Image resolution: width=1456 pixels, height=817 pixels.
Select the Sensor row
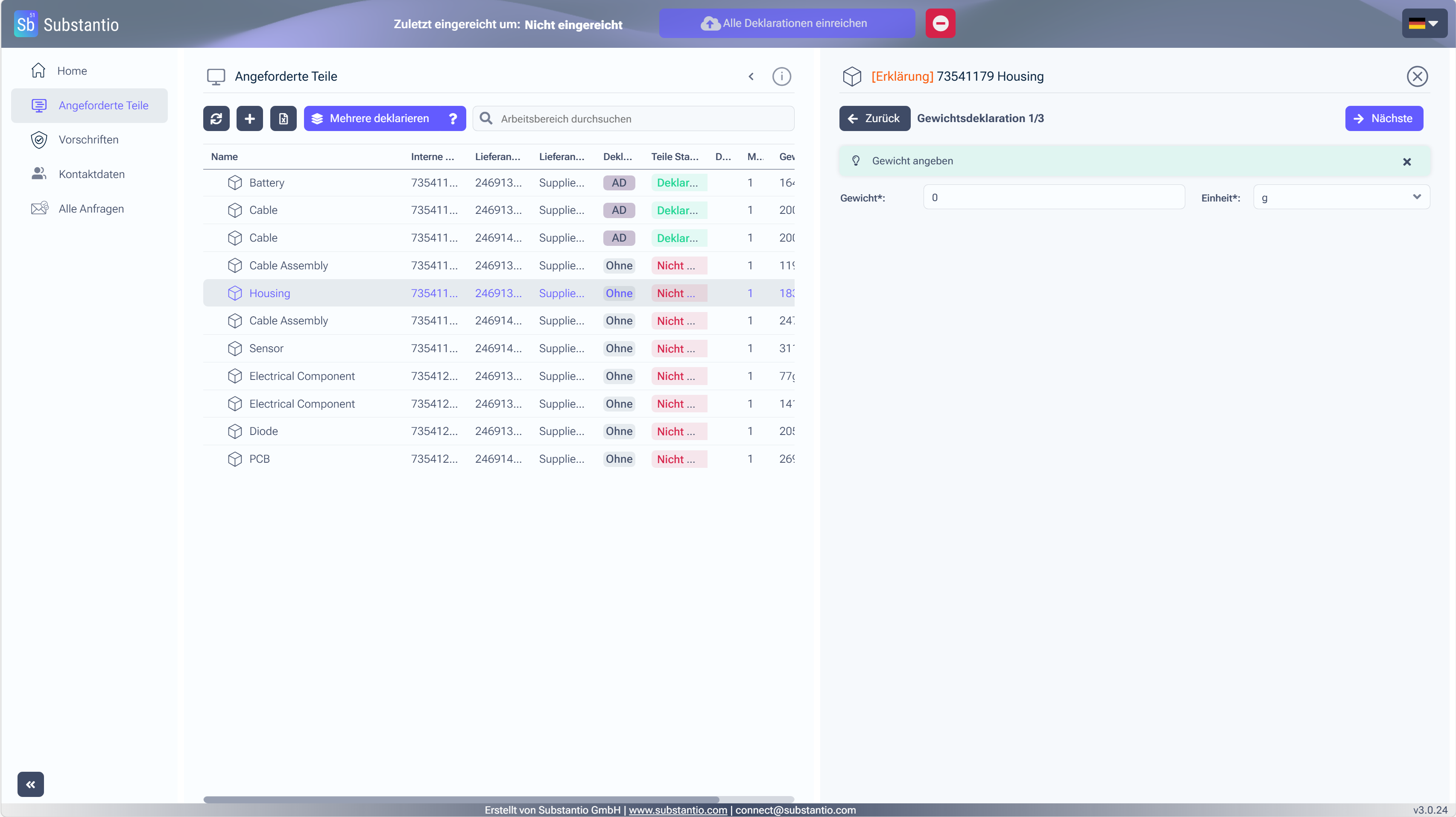(499, 349)
